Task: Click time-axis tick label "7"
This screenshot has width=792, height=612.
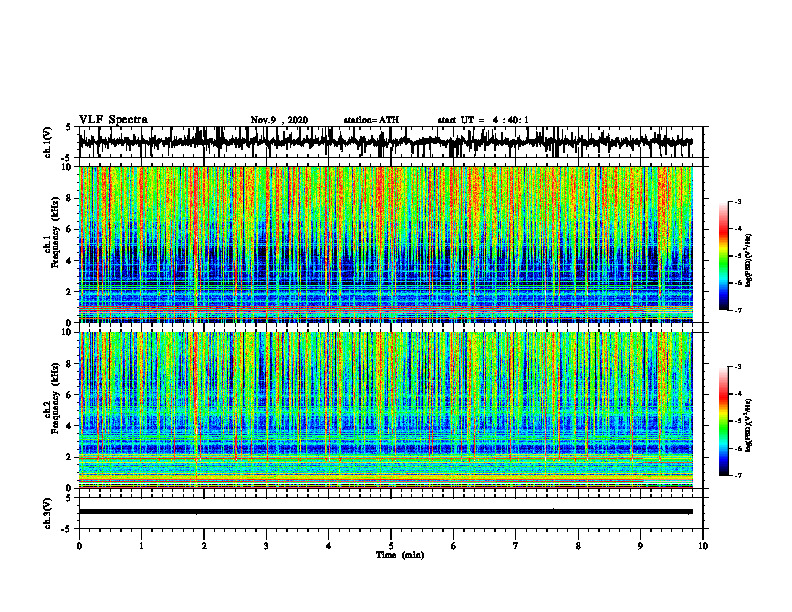Action: tap(516, 546)
